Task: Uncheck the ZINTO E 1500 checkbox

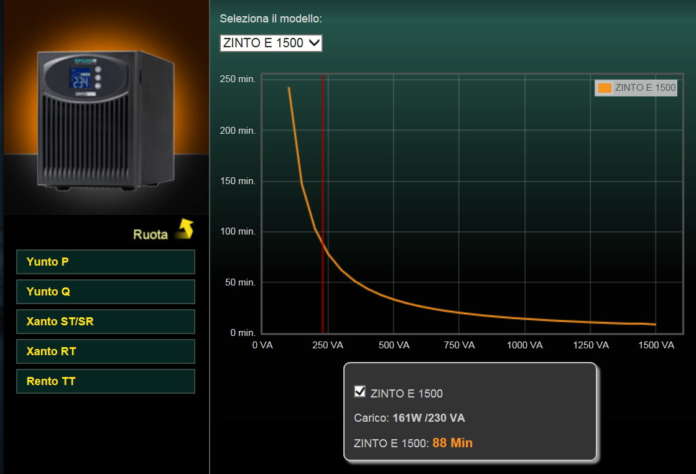Action: [x=360, y=392]
